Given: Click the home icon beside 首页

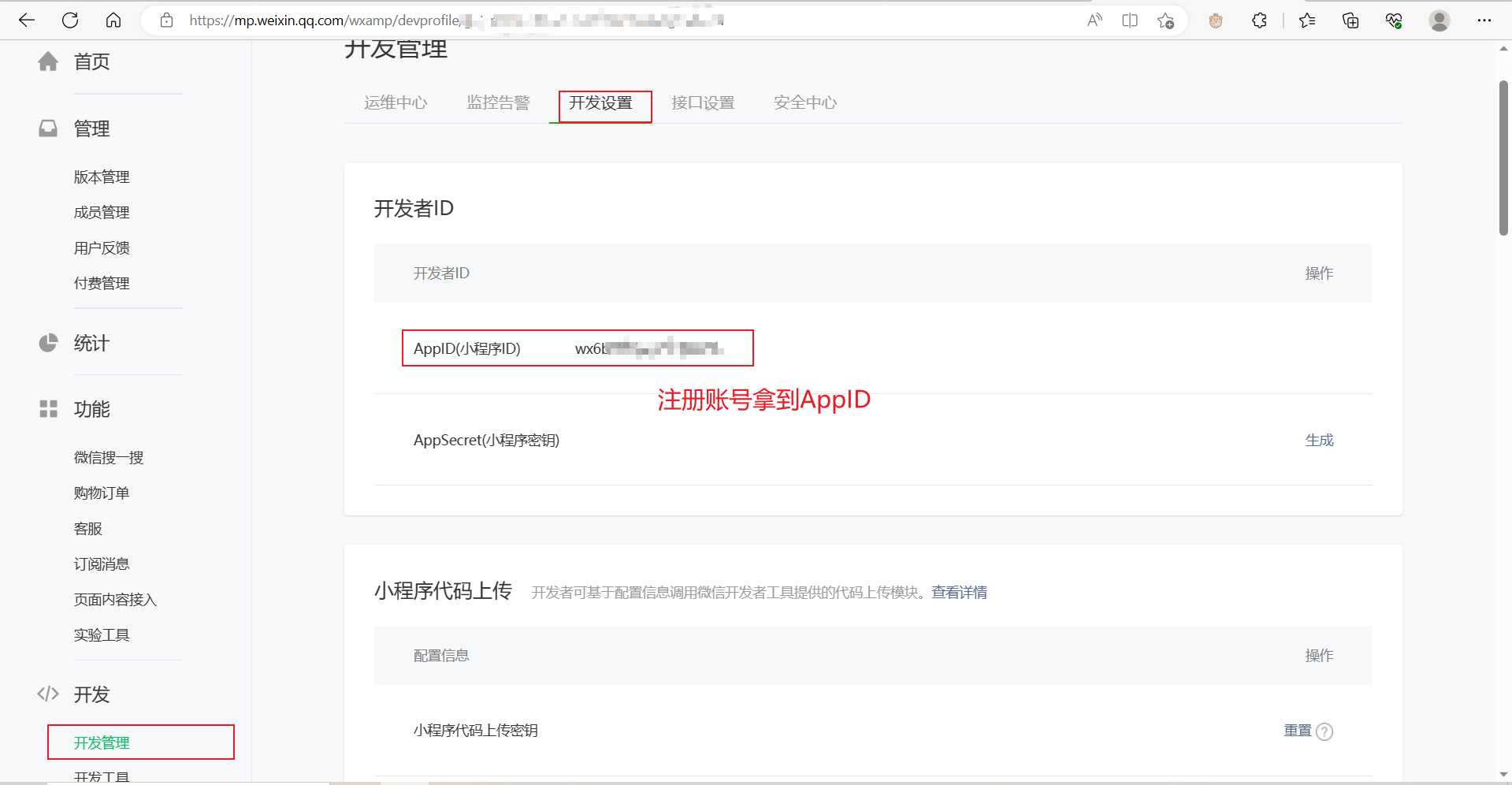Looking at the screenshot, I should (48, 61).
